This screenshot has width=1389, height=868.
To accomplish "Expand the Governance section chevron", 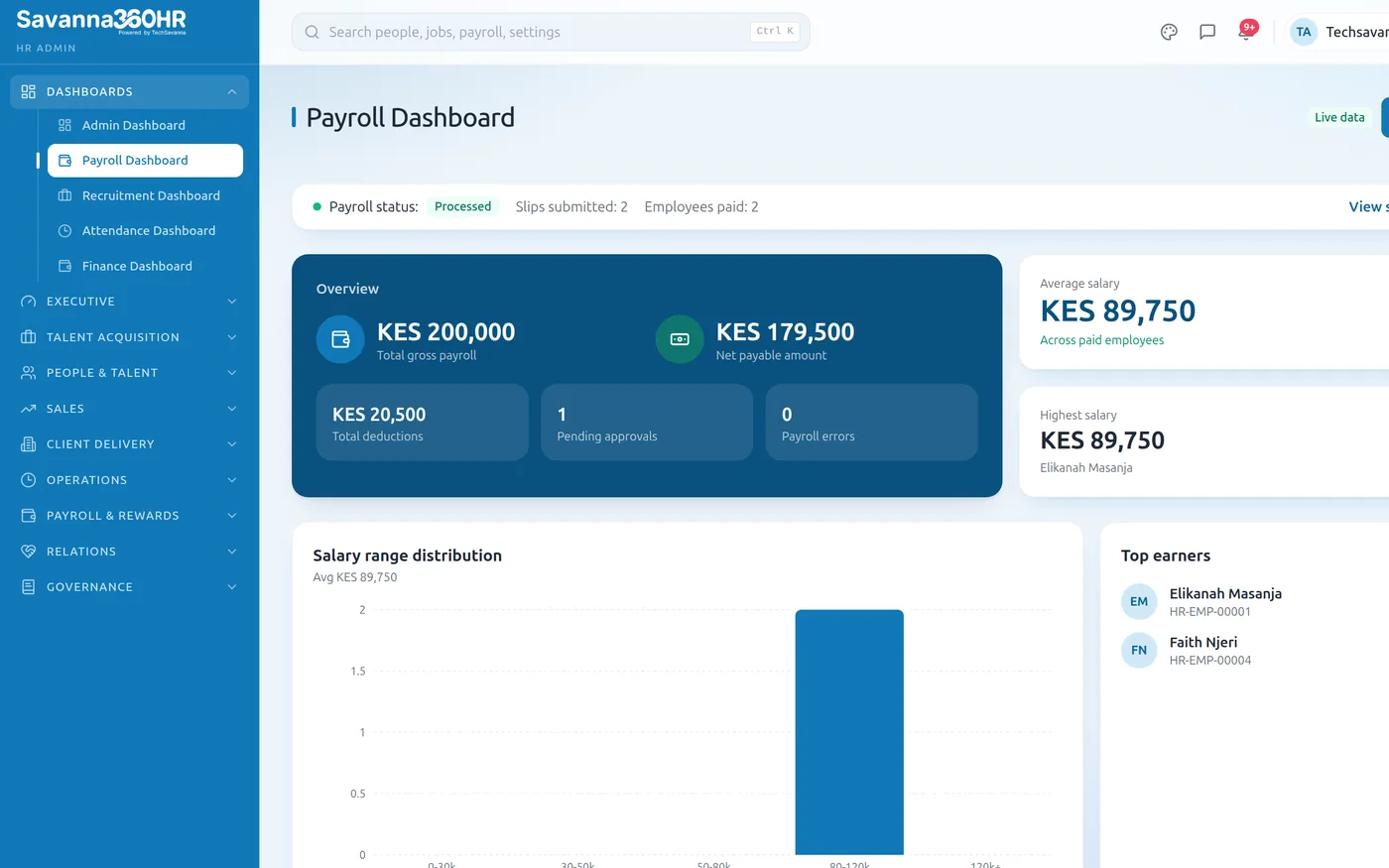I will [x=231, y=587].
